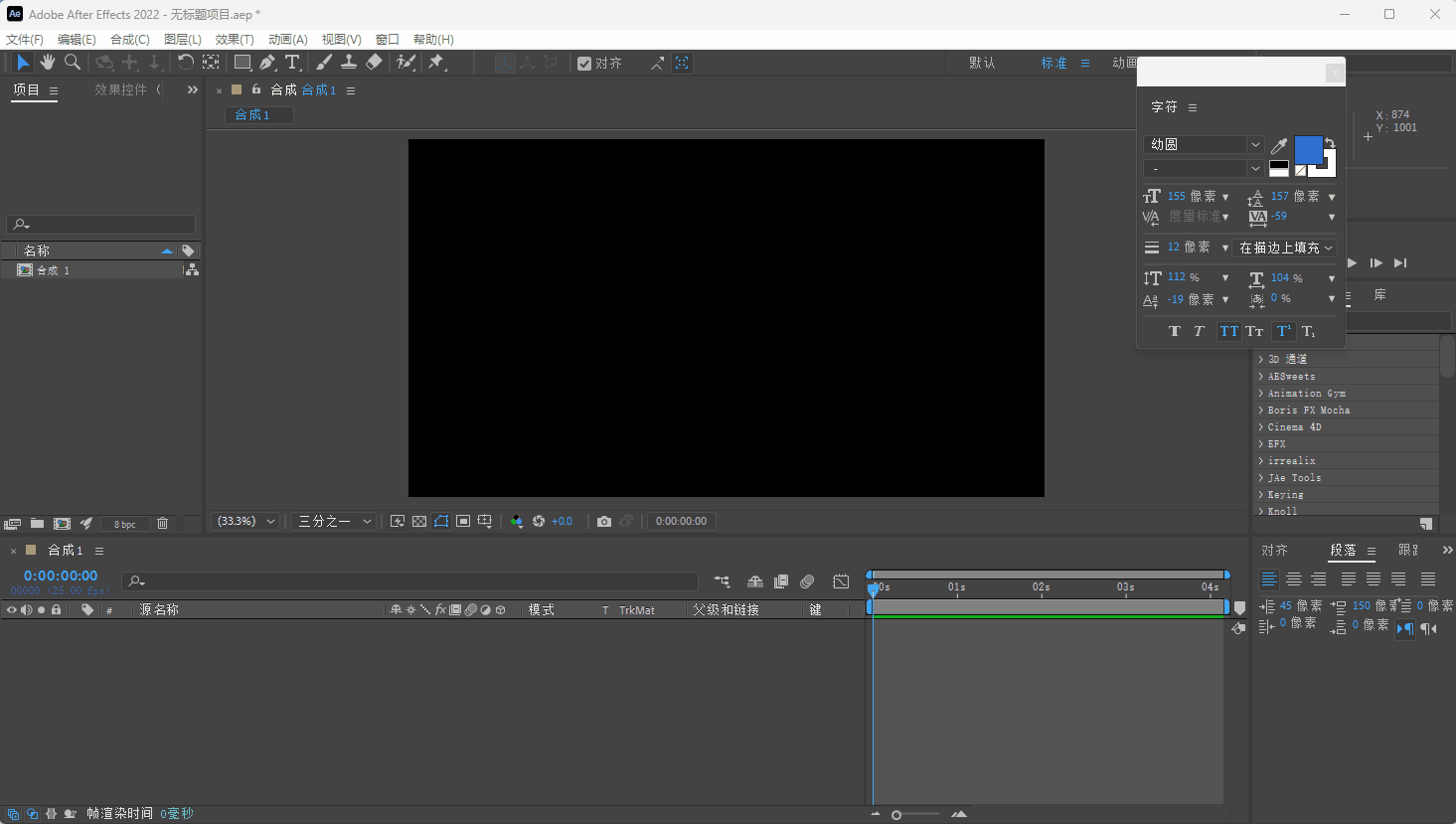Screen dimensions: 1456x824
Task: Toggle mask and shape path visibility
Action: (441, 521)
